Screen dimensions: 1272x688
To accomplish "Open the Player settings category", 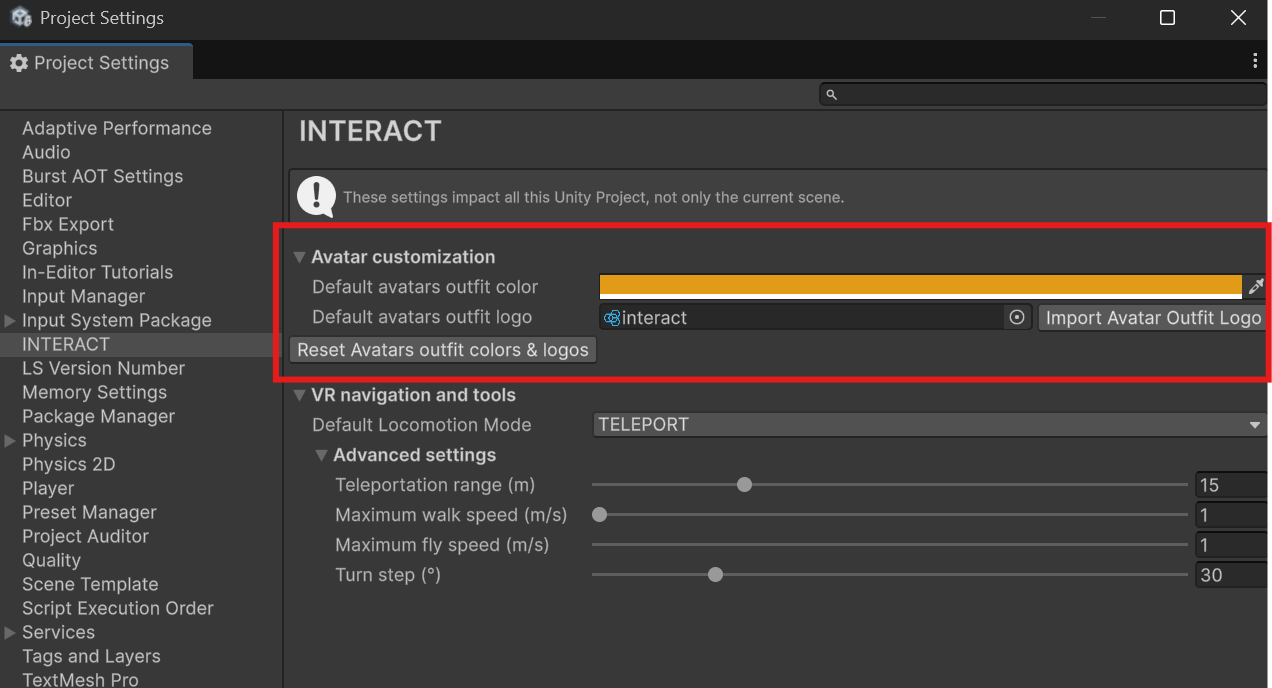I will pos(48,488).
